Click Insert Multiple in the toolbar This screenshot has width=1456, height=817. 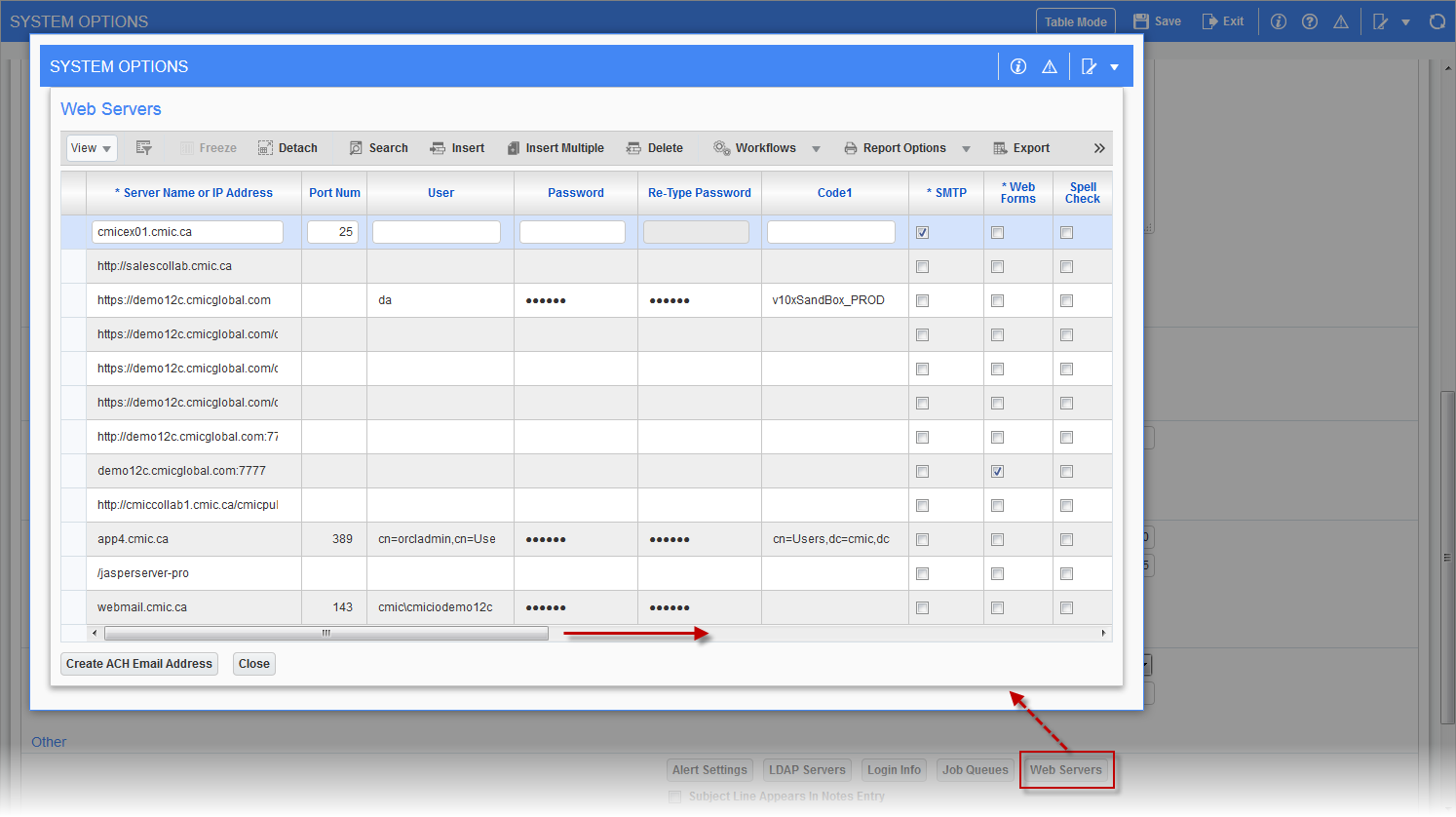coord(556,148)
